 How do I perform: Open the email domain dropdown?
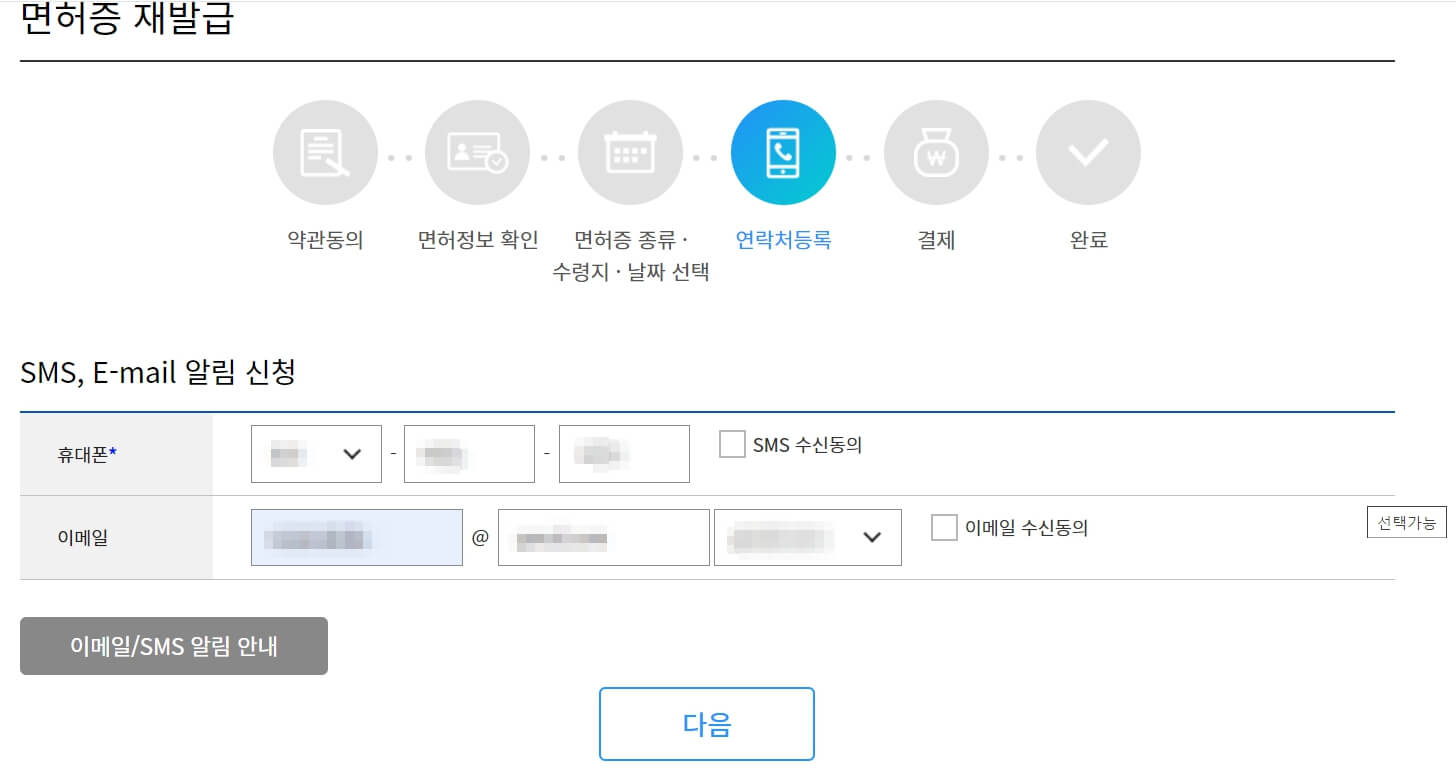coord(808,537)
